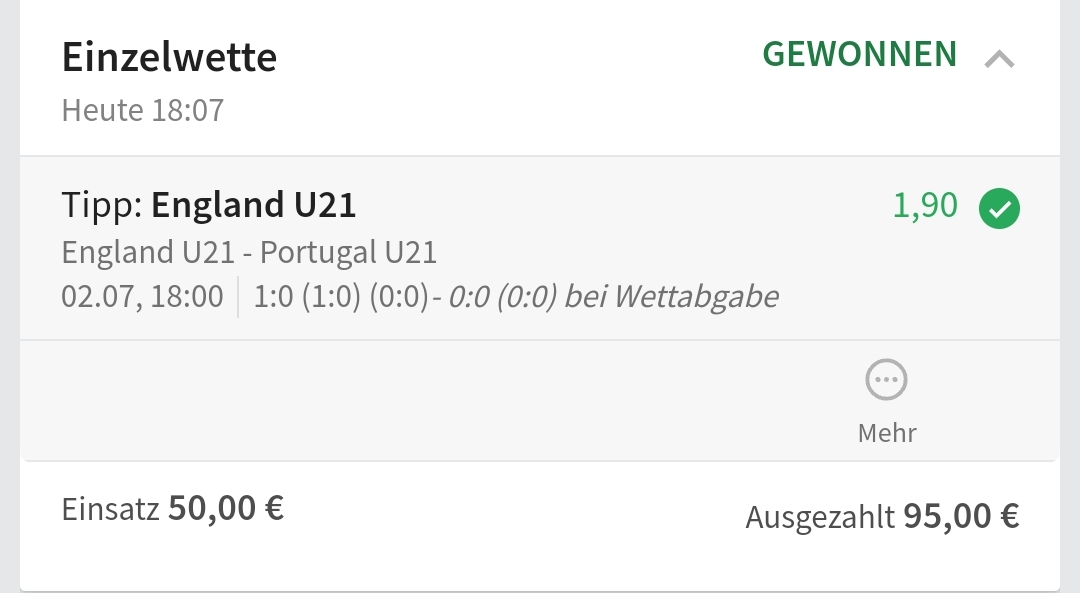Click the Einsatz label
This screenshot has height=593, width=1080.
[110, 509]
